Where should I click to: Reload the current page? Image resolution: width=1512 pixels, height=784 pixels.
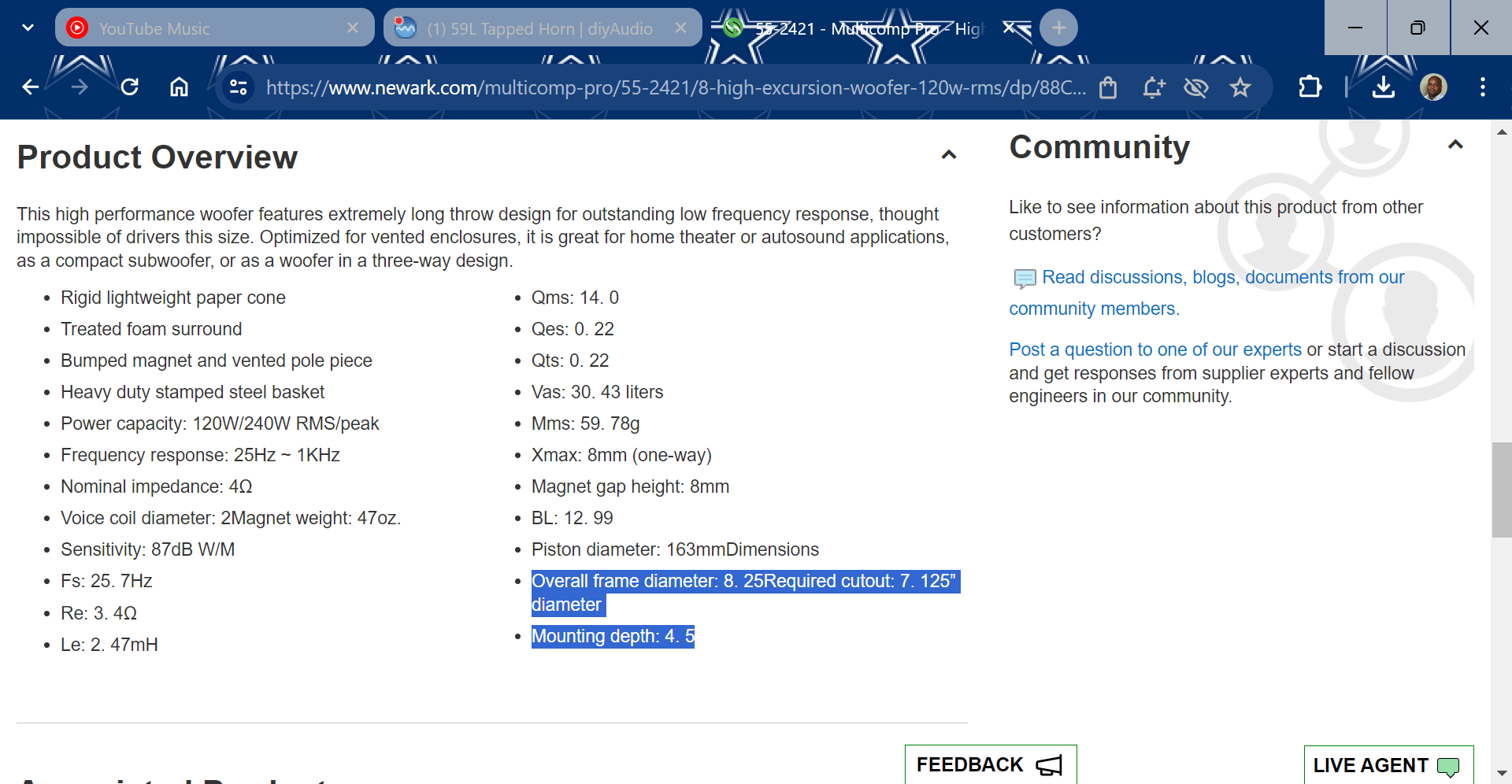pyautogui.click(x=130, y=87)
